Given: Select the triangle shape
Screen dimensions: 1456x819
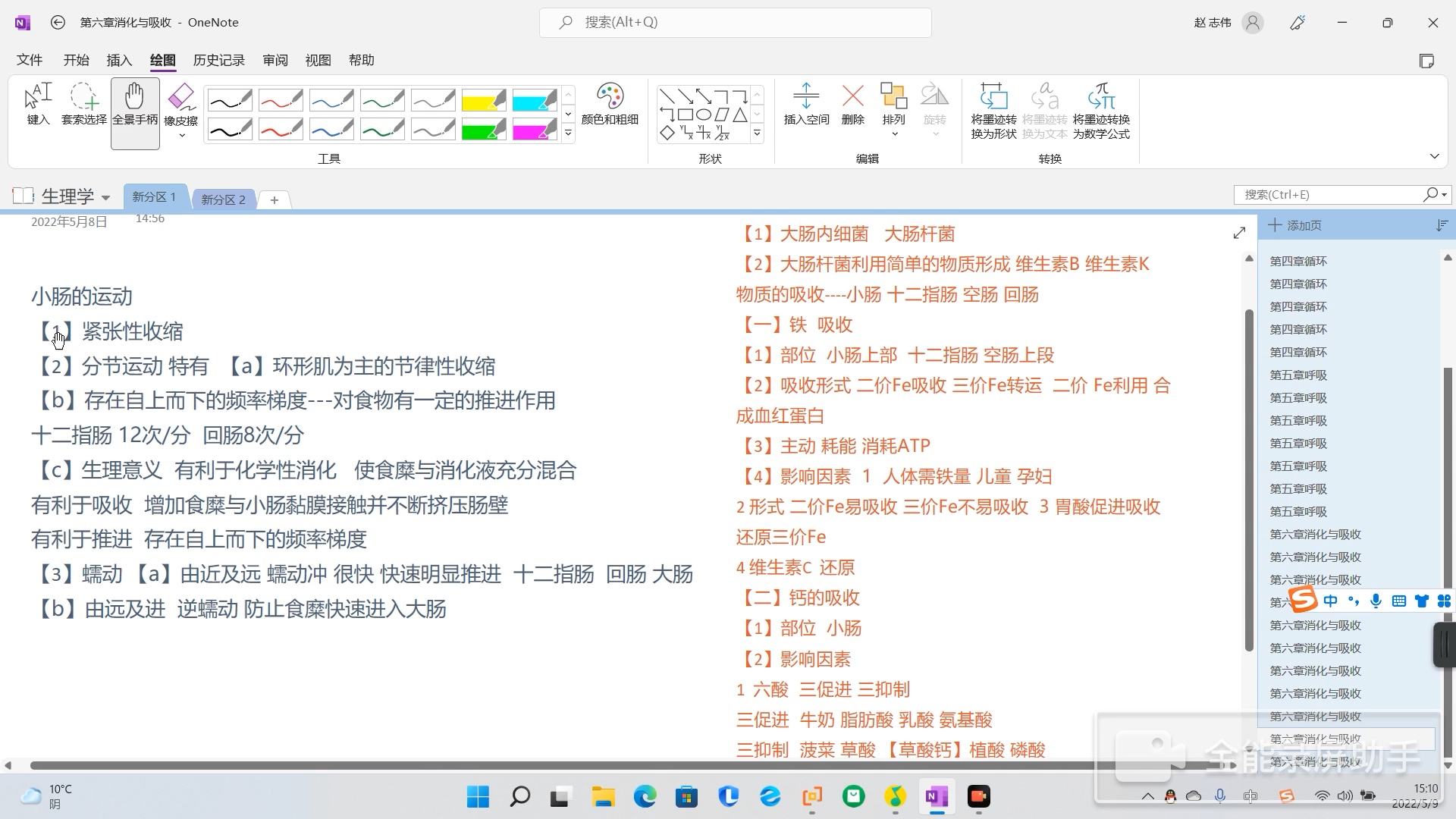Looking at the screenshot, I should click(740, 115).
